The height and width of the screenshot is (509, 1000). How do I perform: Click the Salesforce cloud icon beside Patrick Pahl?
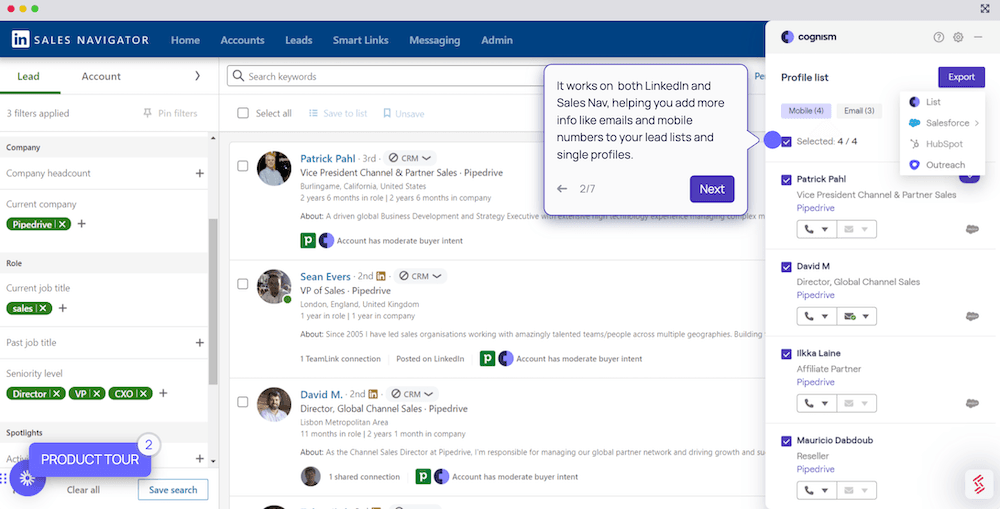(971, 229)
